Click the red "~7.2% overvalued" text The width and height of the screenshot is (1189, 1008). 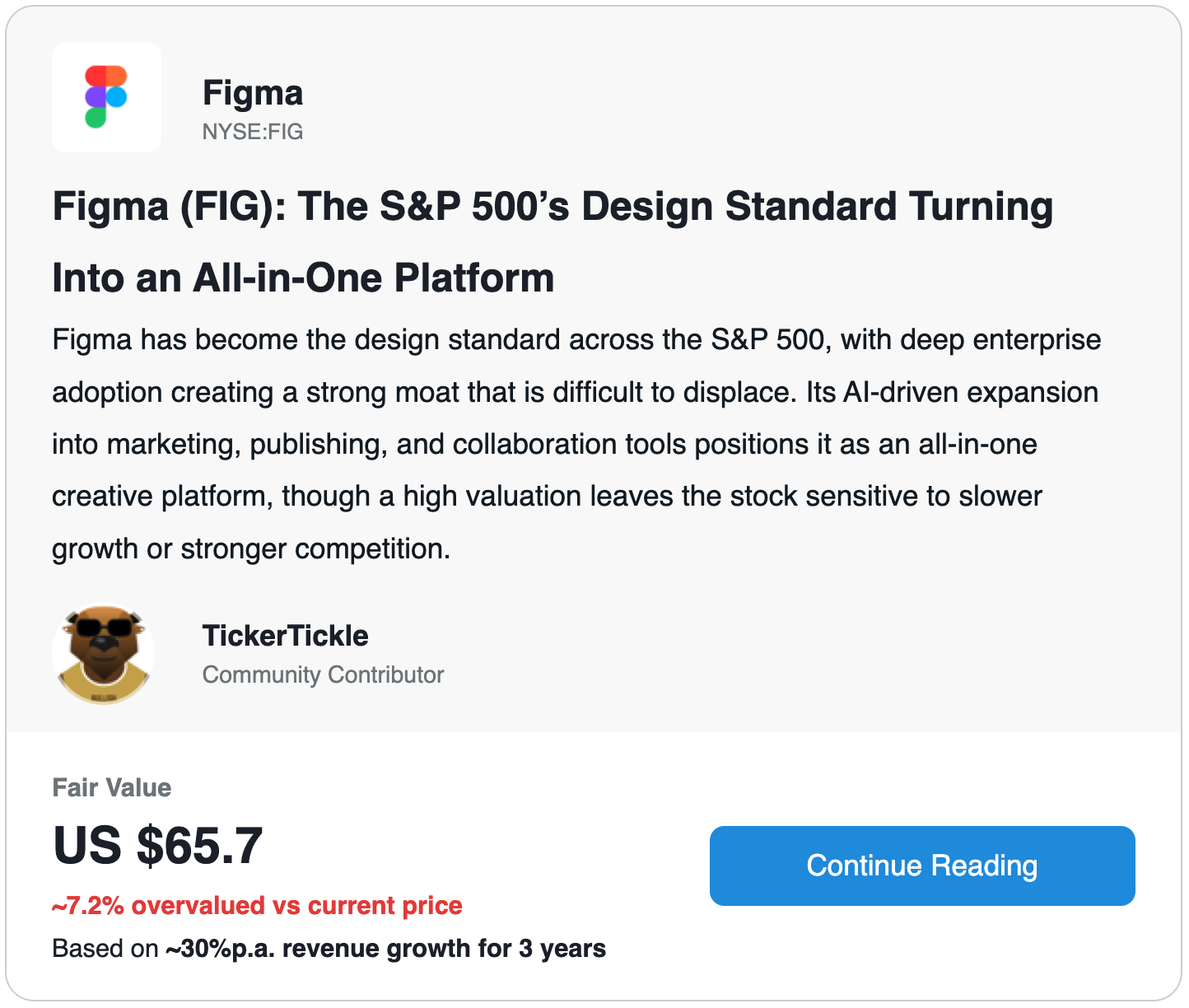257,906
